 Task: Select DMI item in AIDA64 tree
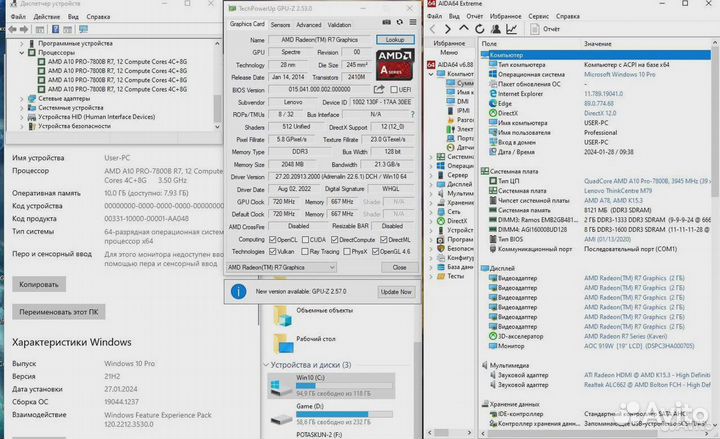462,101
